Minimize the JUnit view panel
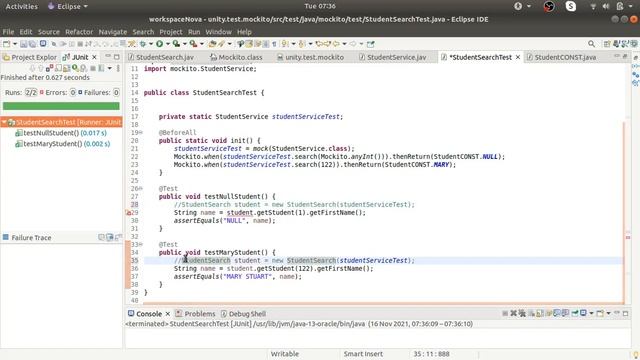The width and height of the screenshot is (640, 360). [x=108, y=57]
